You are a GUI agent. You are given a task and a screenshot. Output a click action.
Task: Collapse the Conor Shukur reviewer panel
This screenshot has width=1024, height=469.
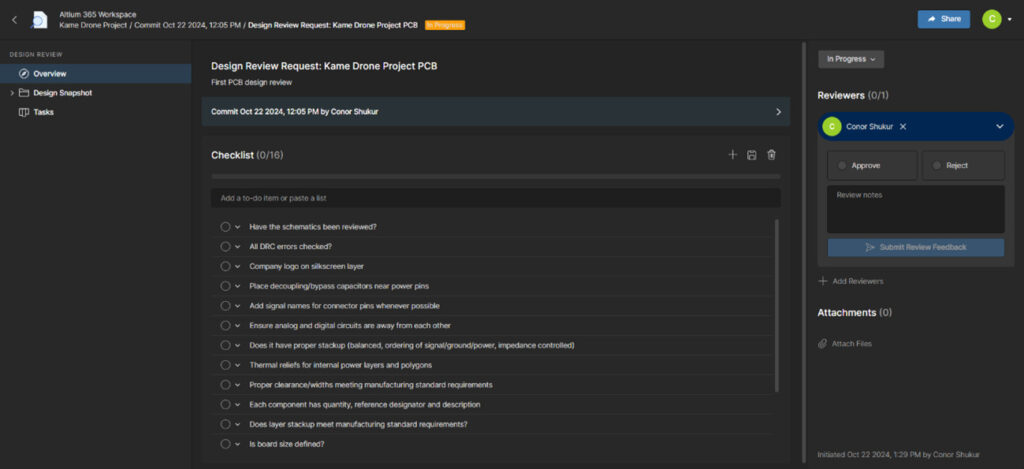point(999,127)
